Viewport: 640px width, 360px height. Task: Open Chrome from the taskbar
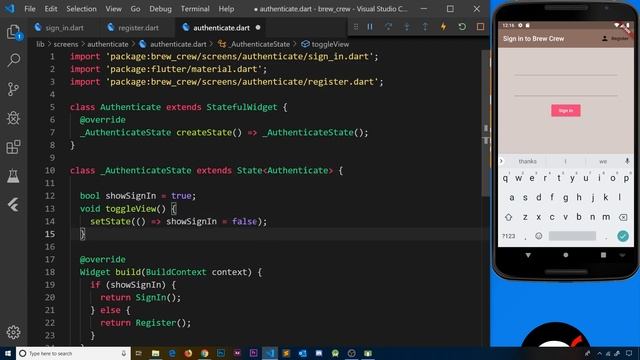click(204, 353)
